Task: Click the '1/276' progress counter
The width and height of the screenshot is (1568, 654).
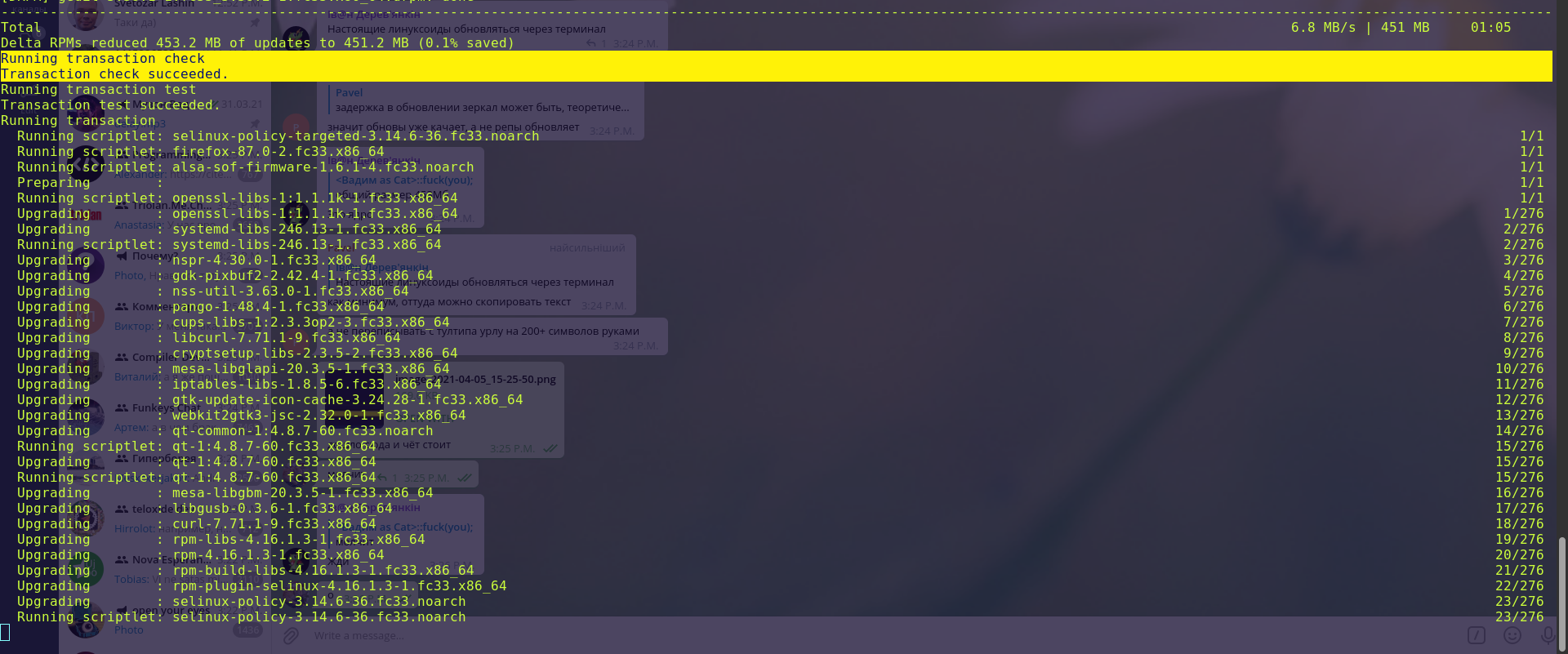Action: (x=1524, y=214)
